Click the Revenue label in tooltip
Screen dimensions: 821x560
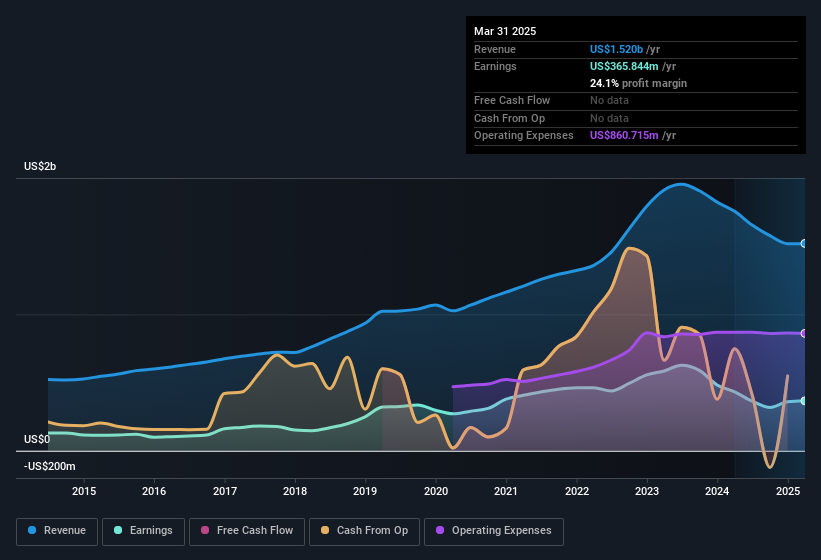click(x=495, y=49)
